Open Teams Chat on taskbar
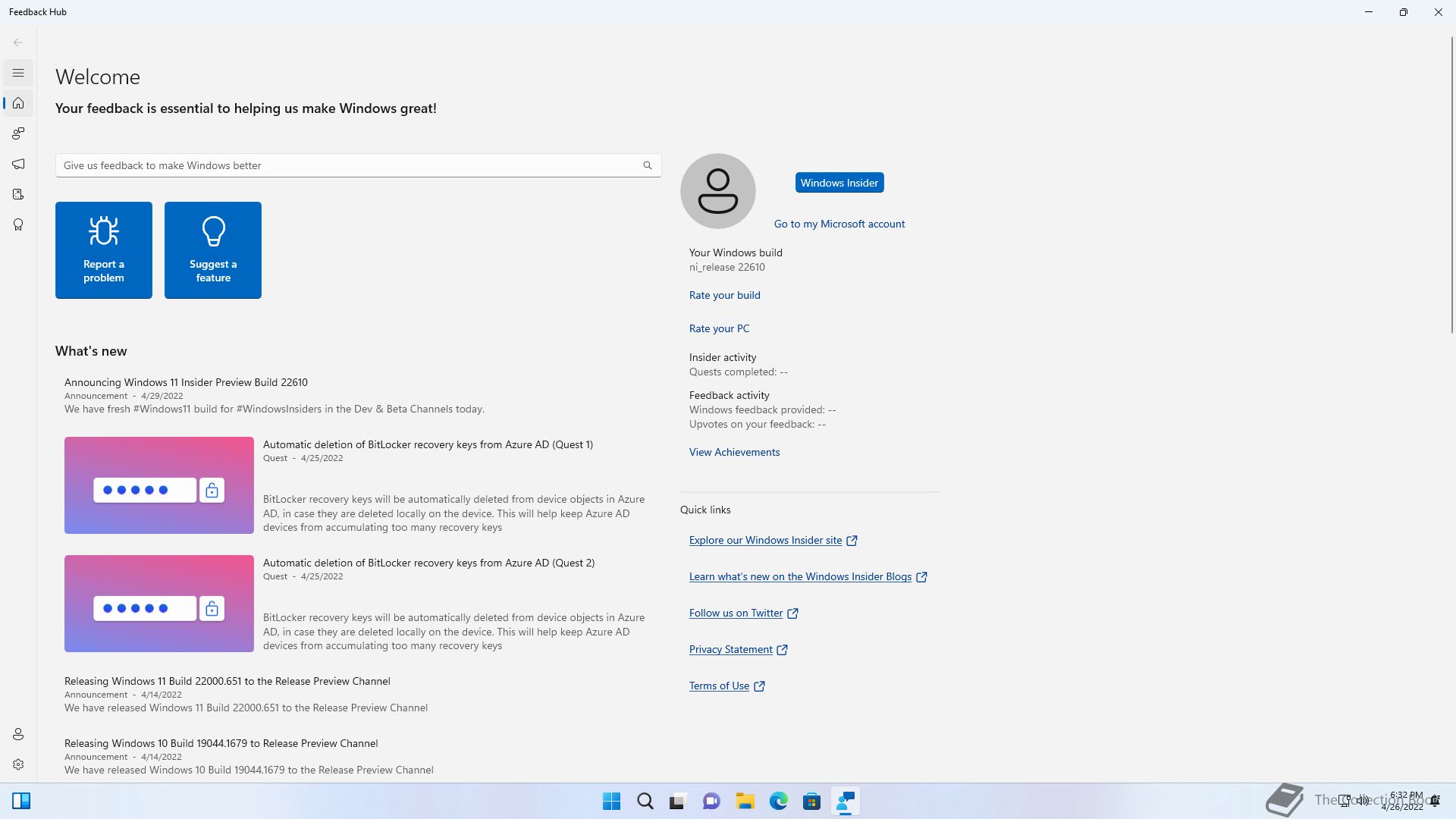The height and width of the screenshot is (819, 1456). [711, 801]
